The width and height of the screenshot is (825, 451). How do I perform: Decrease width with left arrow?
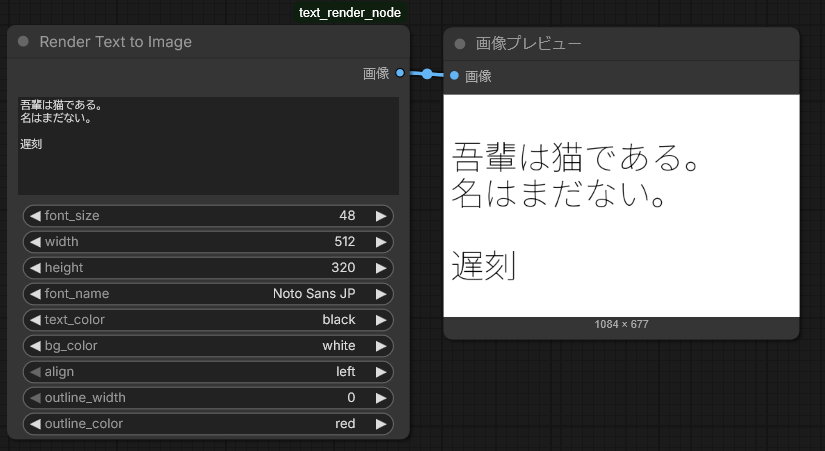[35, 242]
